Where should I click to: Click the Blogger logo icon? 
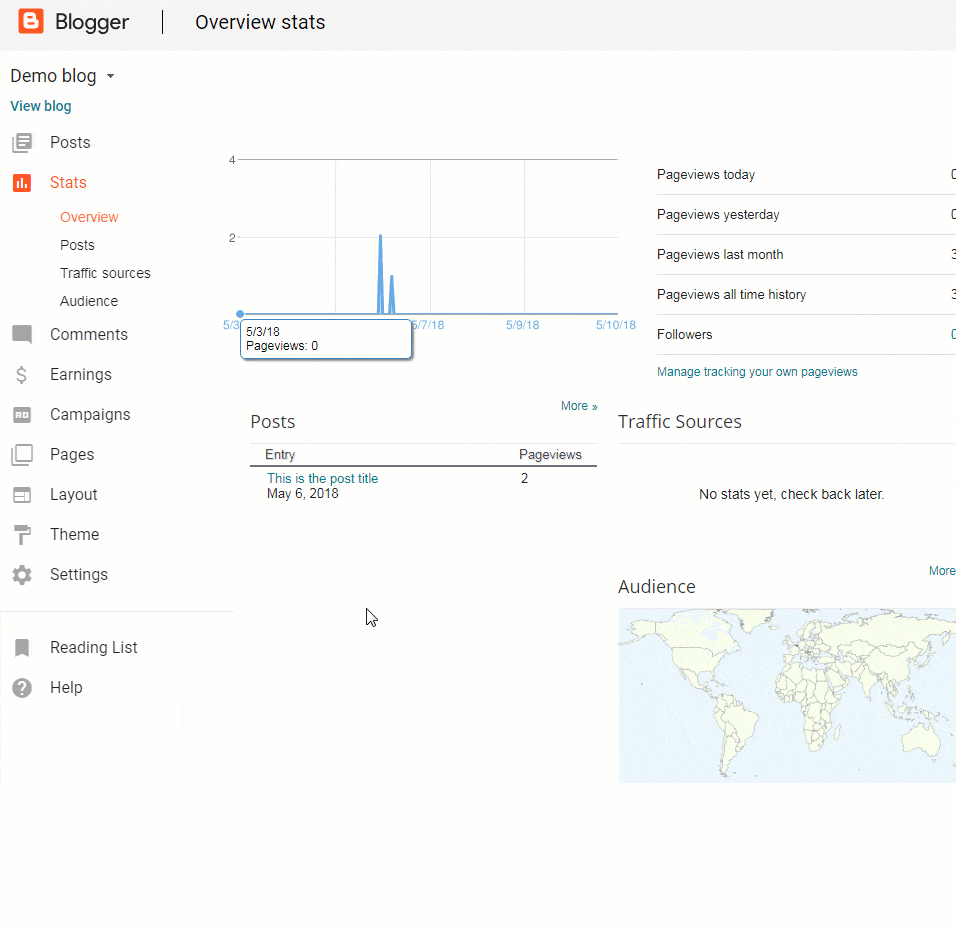tap(31, 21)
